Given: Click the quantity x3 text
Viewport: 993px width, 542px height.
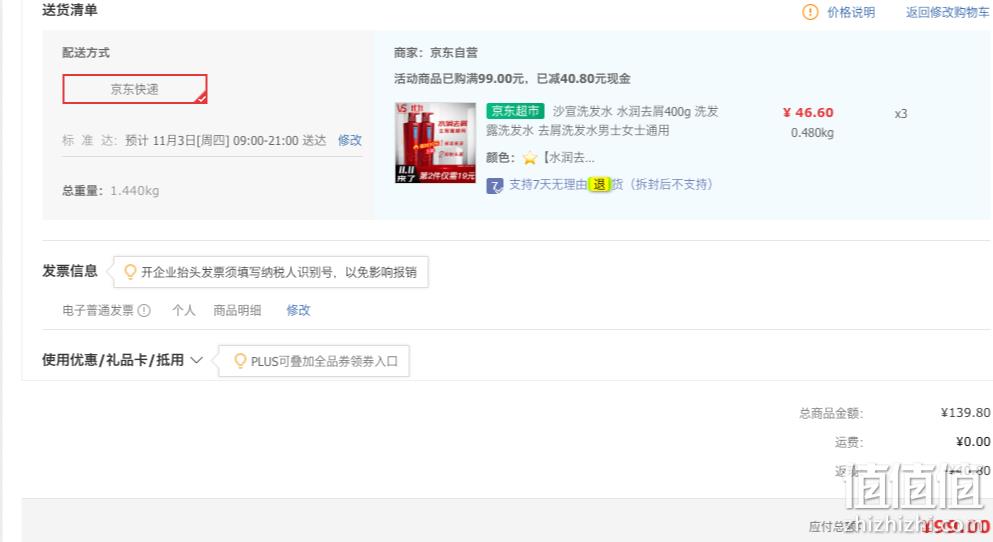Looking at the screenshot, I should click(901, 114).
